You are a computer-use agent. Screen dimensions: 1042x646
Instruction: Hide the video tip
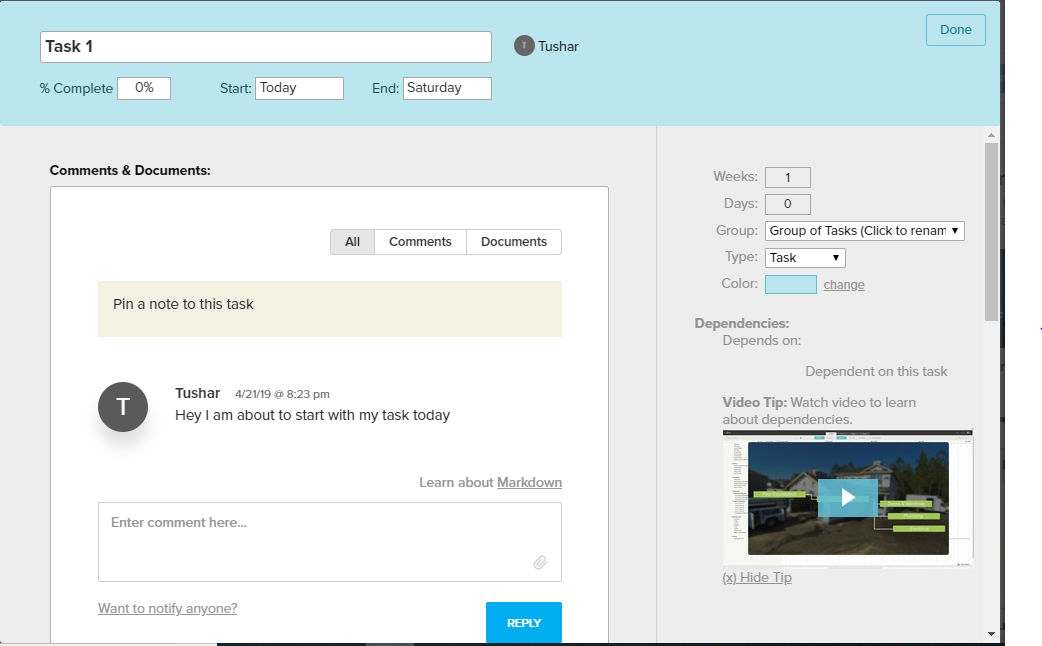757,577
